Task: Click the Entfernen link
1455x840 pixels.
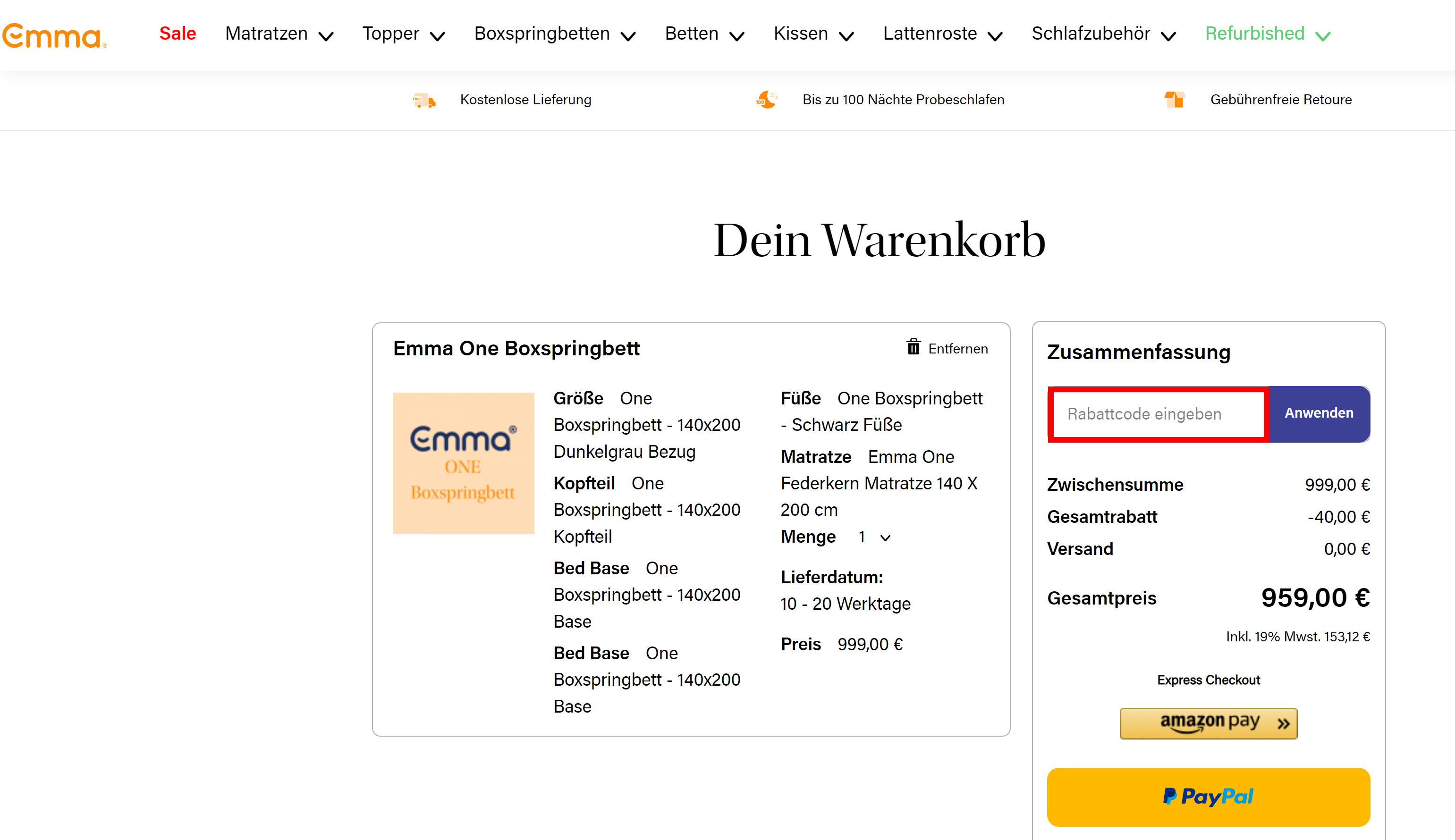Action: pyautogui.click(x=957, y=348)
